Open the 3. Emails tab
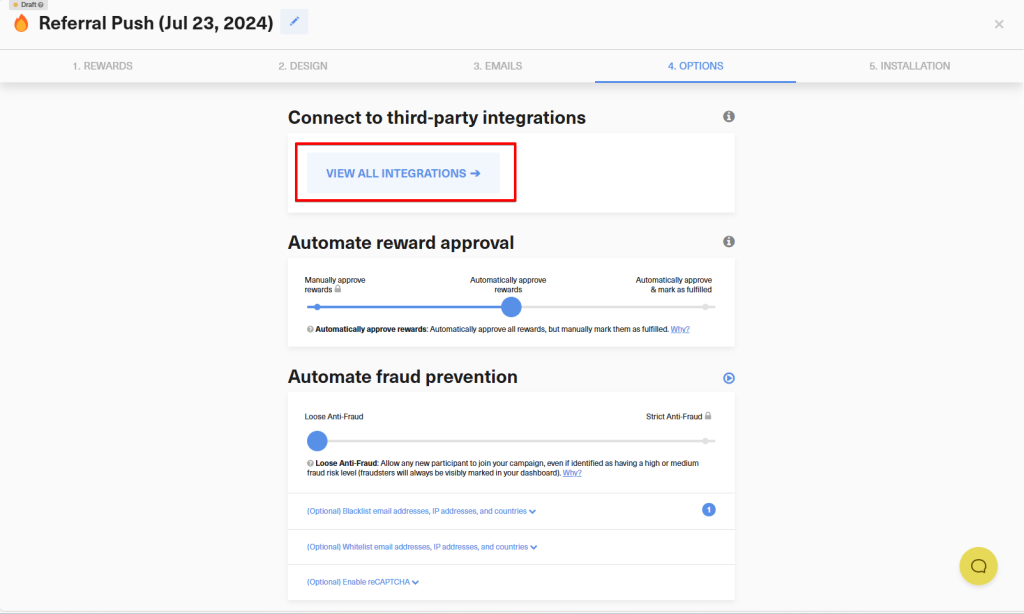 tap(497, 66)
